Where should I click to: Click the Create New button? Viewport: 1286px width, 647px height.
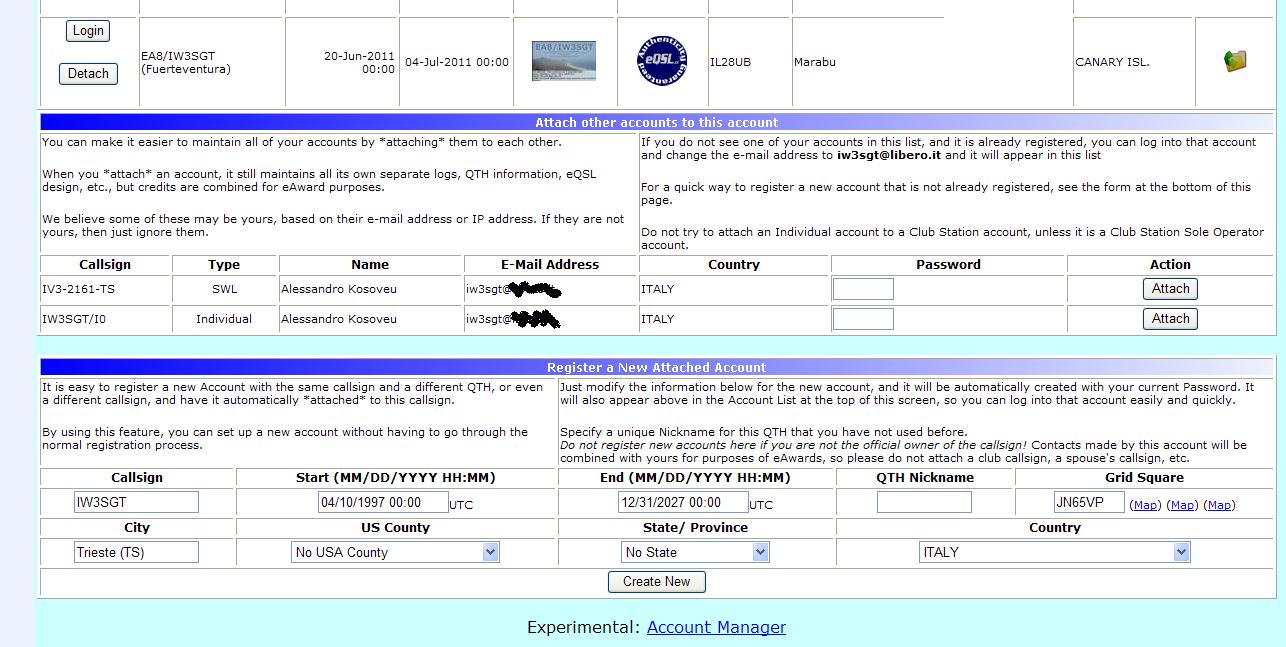point(656,582)
